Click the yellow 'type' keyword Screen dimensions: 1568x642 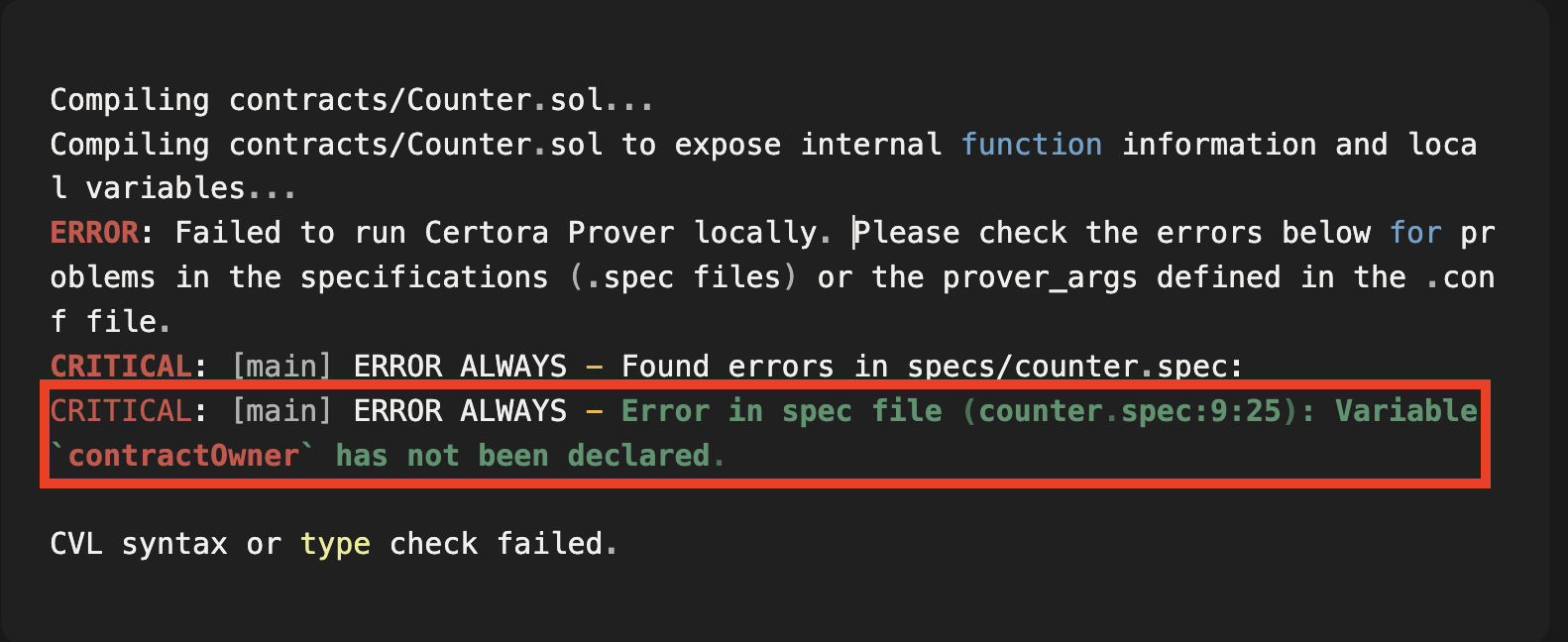coord(335,544)
